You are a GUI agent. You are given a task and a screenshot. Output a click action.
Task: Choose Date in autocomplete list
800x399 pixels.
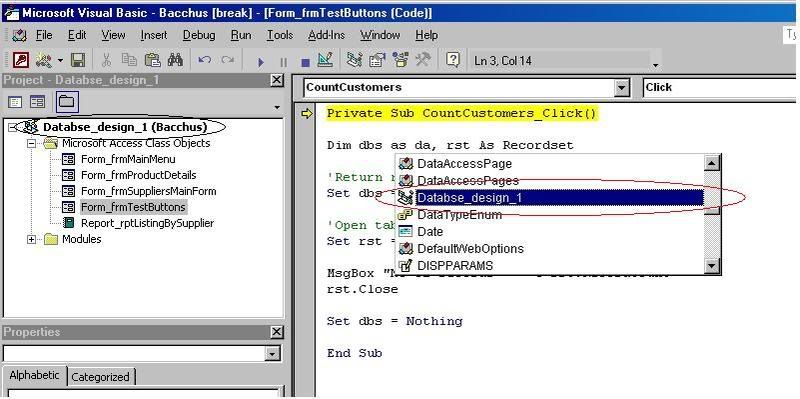[x=430, y=232]
